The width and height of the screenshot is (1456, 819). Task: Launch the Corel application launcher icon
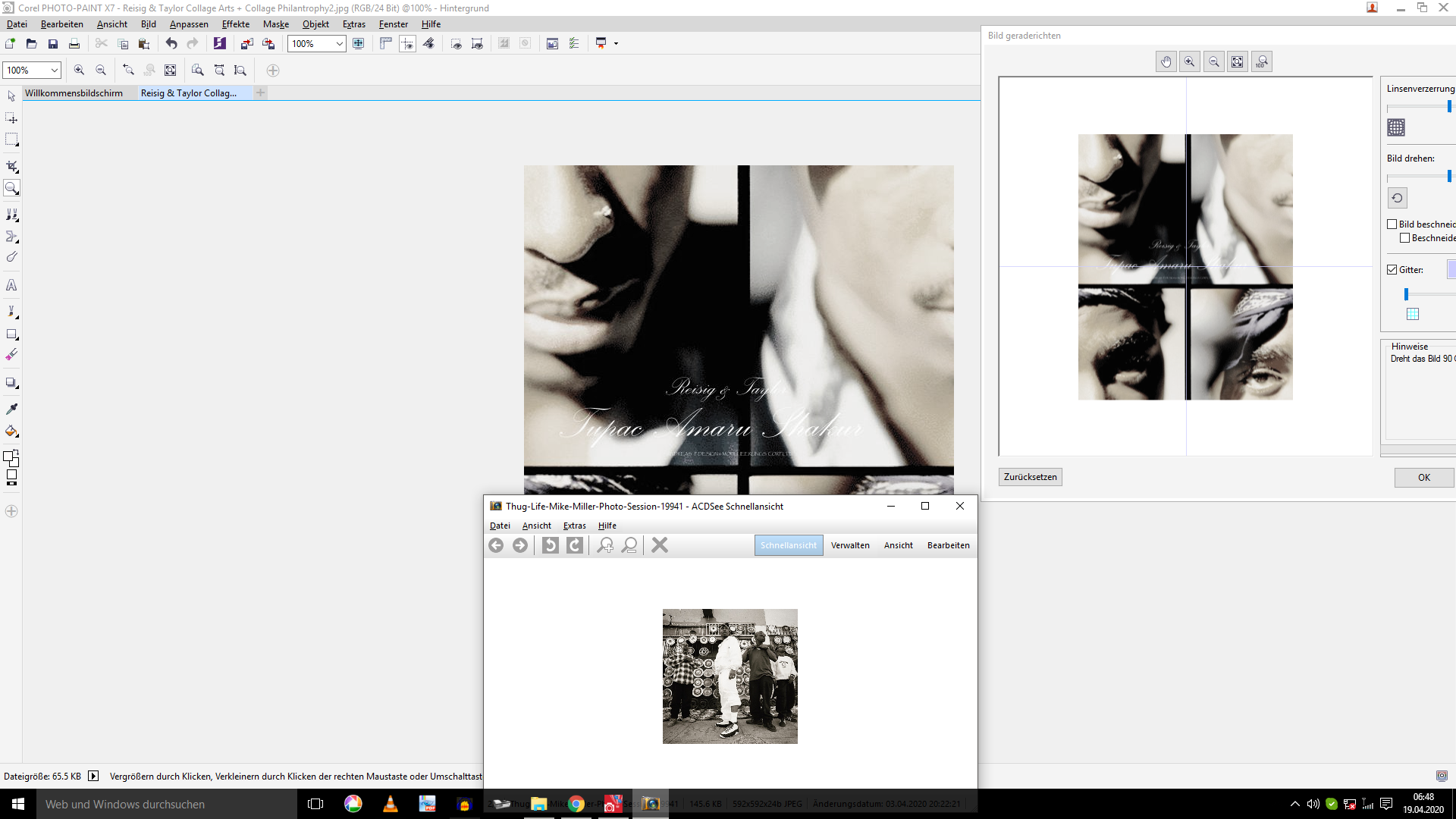click(220, 44)
